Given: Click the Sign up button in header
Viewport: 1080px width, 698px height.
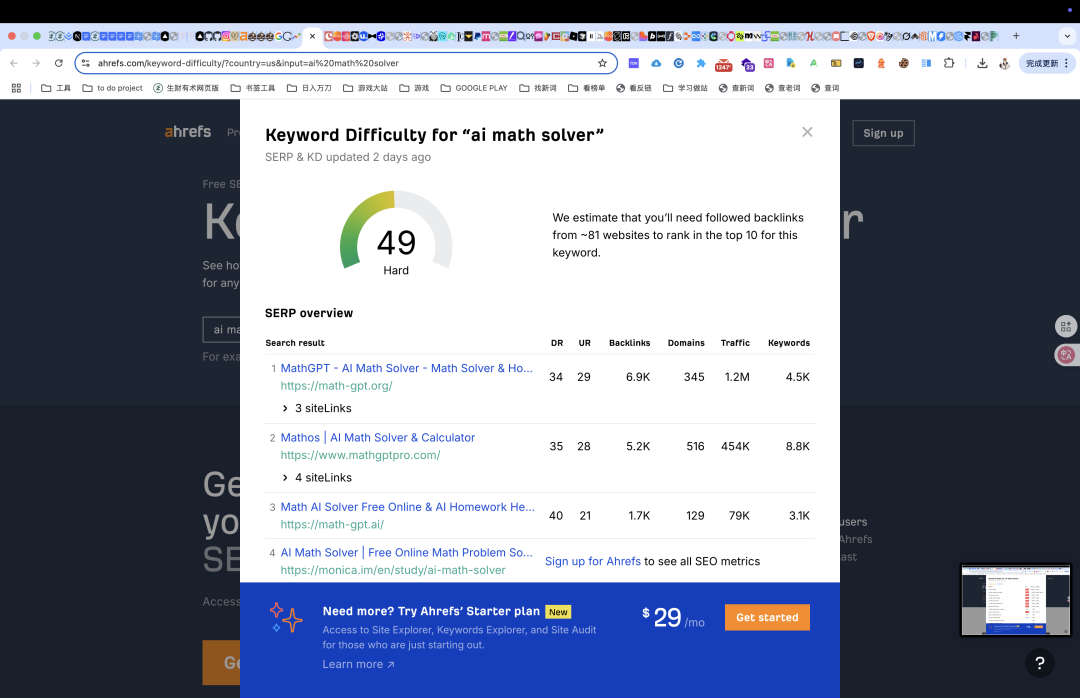Looking at the screenshot, I should point(883,133).
